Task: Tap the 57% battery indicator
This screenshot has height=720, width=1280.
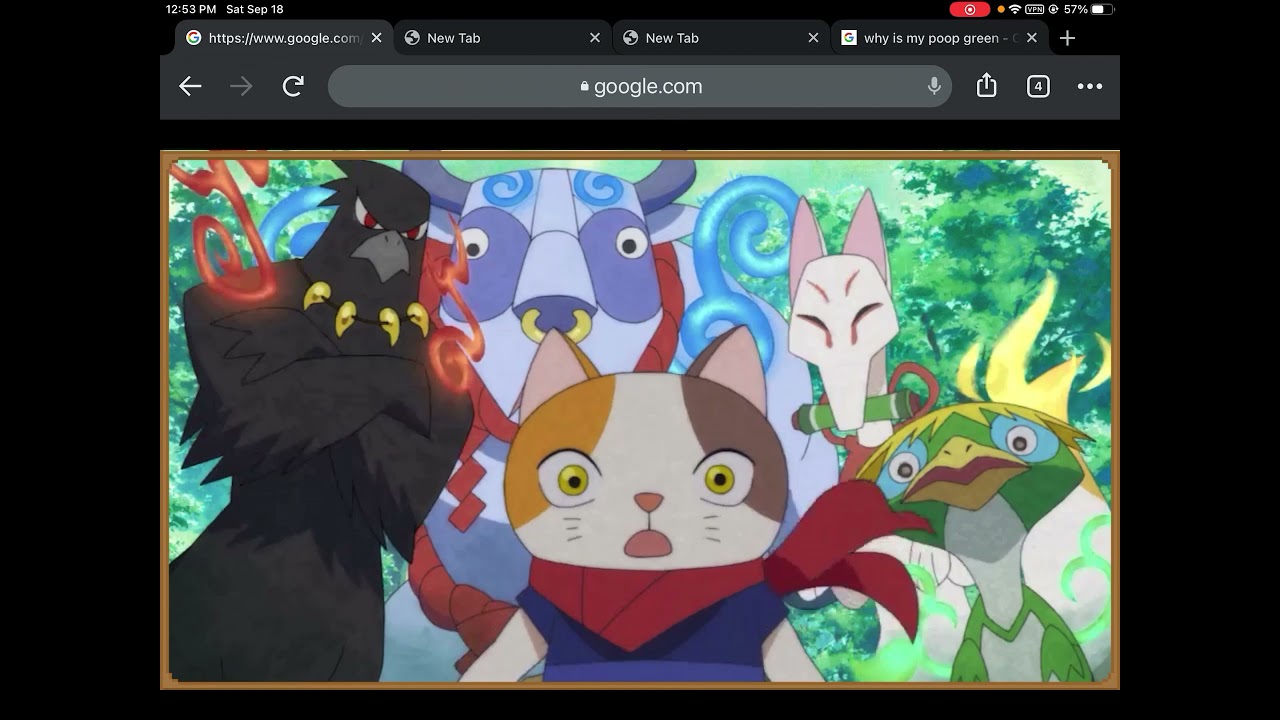Action: 1088,9
